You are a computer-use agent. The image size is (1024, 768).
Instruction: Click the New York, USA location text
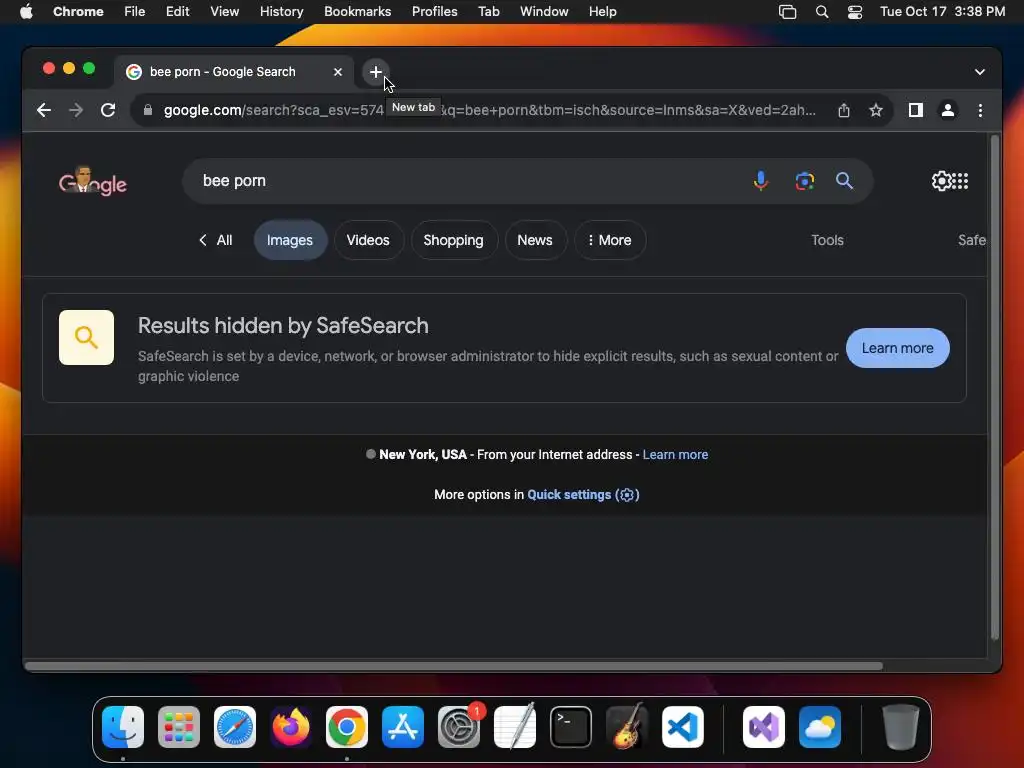(x=423, y=455)
